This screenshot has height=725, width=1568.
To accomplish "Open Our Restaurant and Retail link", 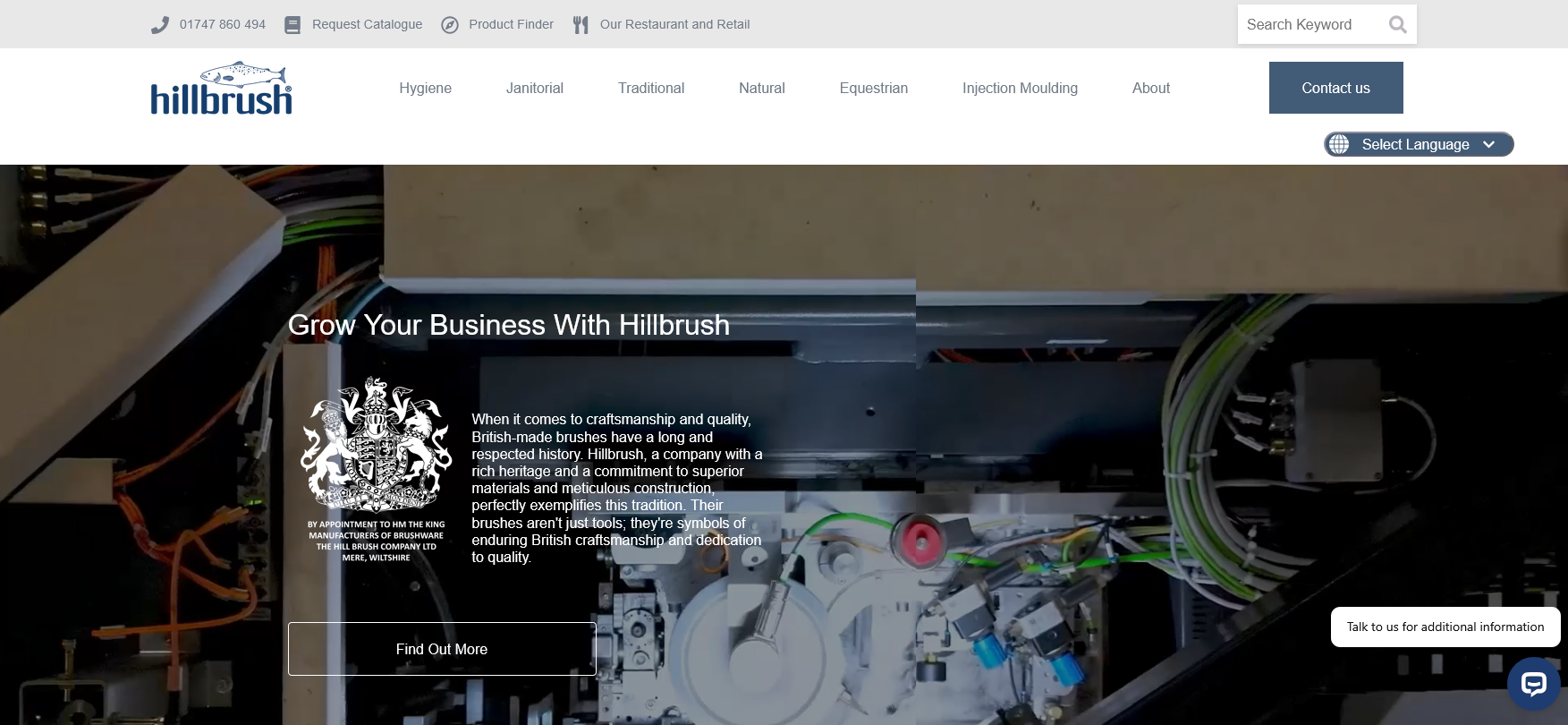I will pyautogui.click(x=675, y=24).
